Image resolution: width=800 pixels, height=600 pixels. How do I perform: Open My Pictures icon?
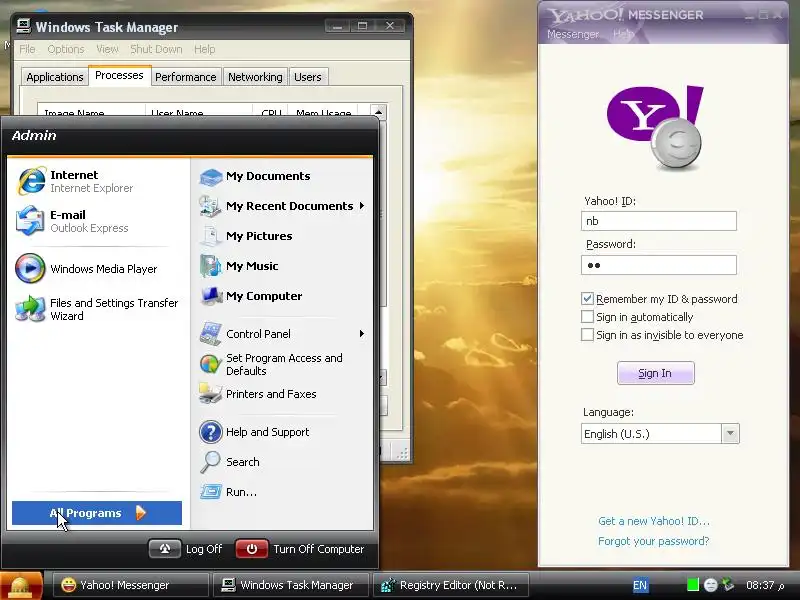pos(210,236)
